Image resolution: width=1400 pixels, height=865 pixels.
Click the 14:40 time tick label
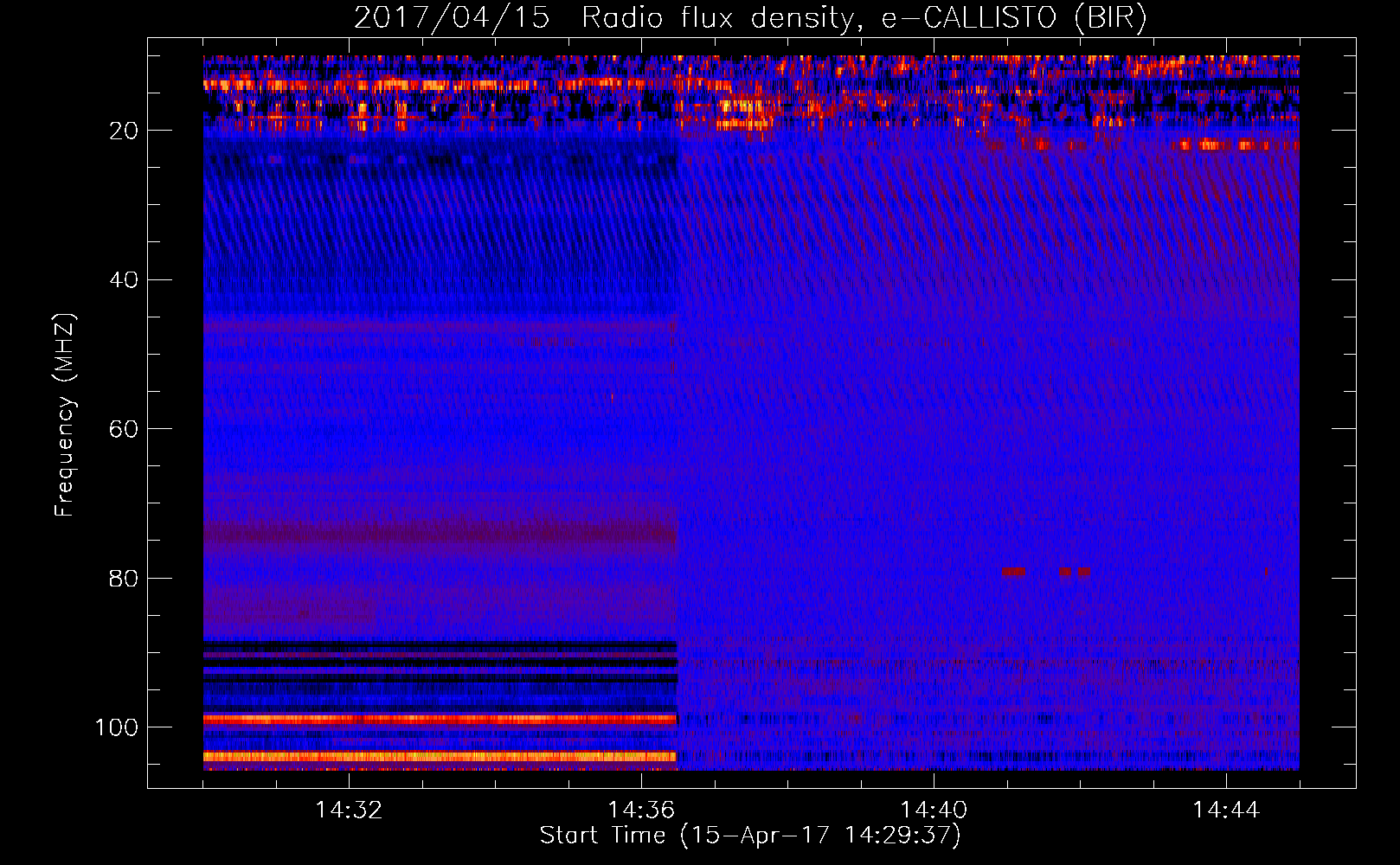(x=934, y=811)
